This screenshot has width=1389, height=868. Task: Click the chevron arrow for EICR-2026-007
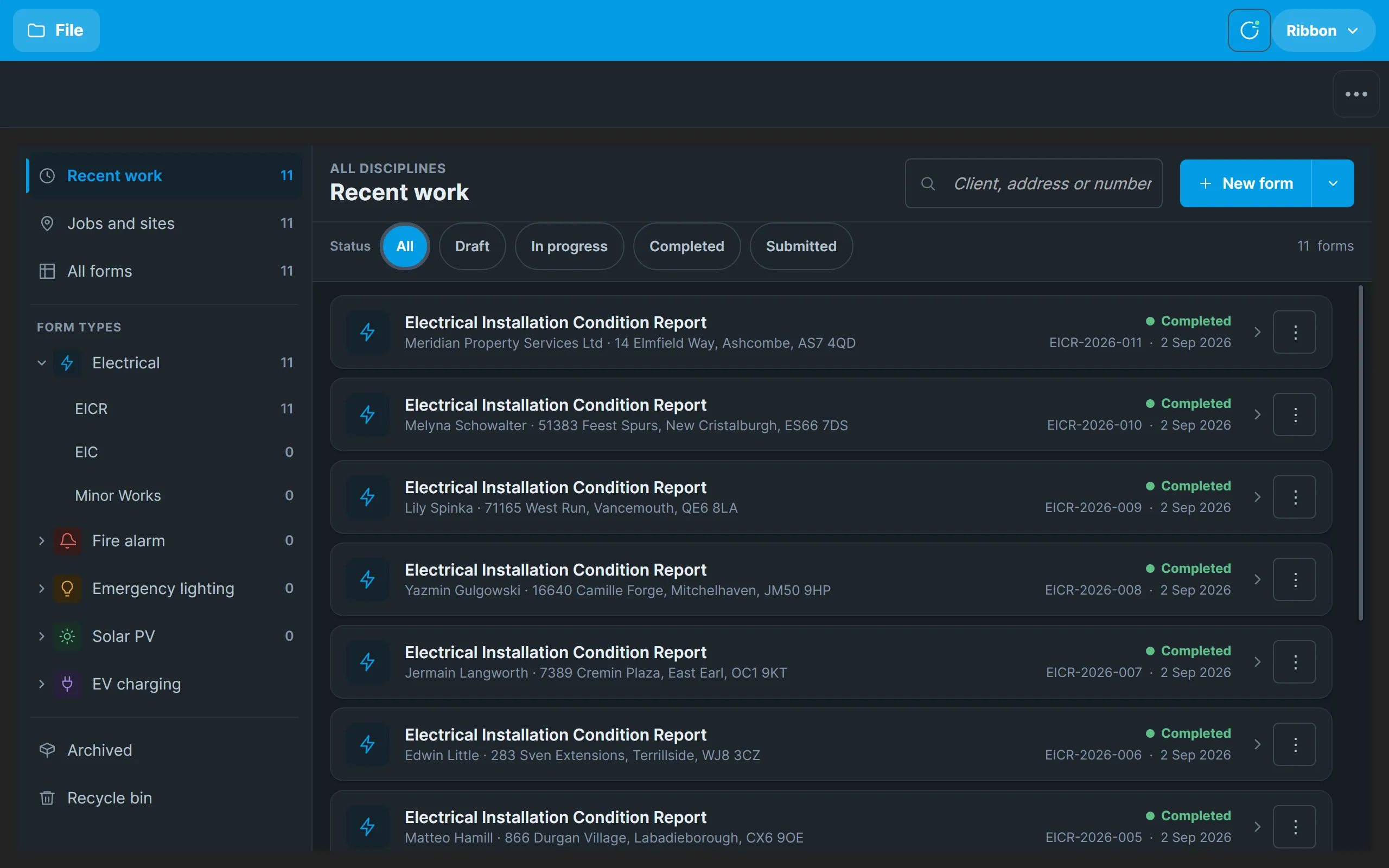(1257, 662)
